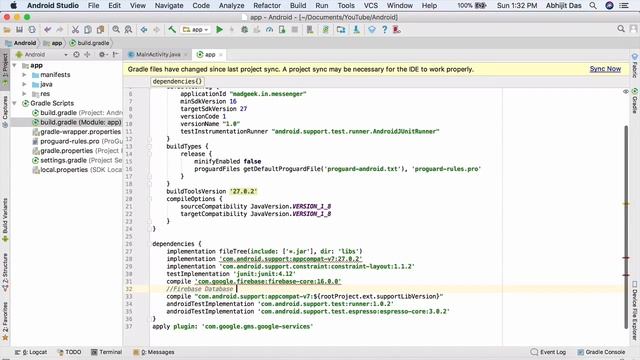Screen dimensions: 640x360
Task: Toggle code fold at buildTypes line 13
Action: pos(149,146)
